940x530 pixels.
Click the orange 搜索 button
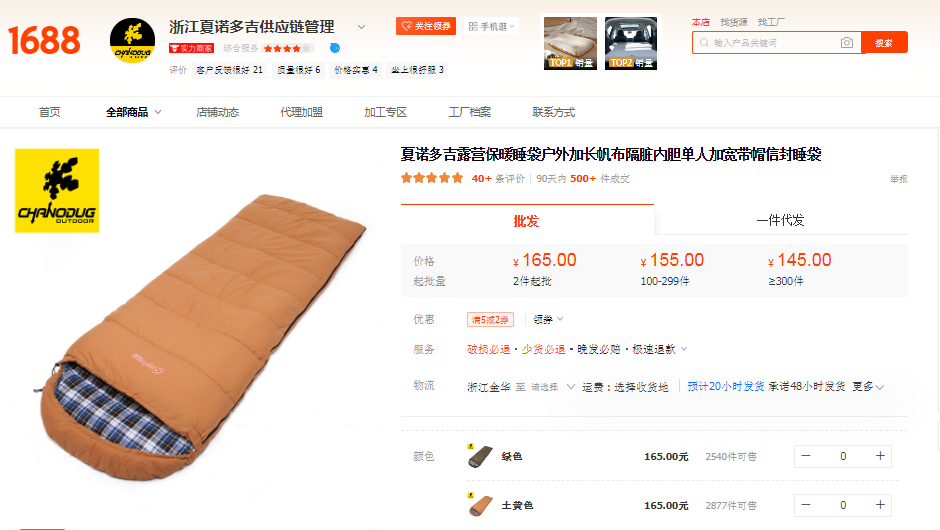[884, 43]
